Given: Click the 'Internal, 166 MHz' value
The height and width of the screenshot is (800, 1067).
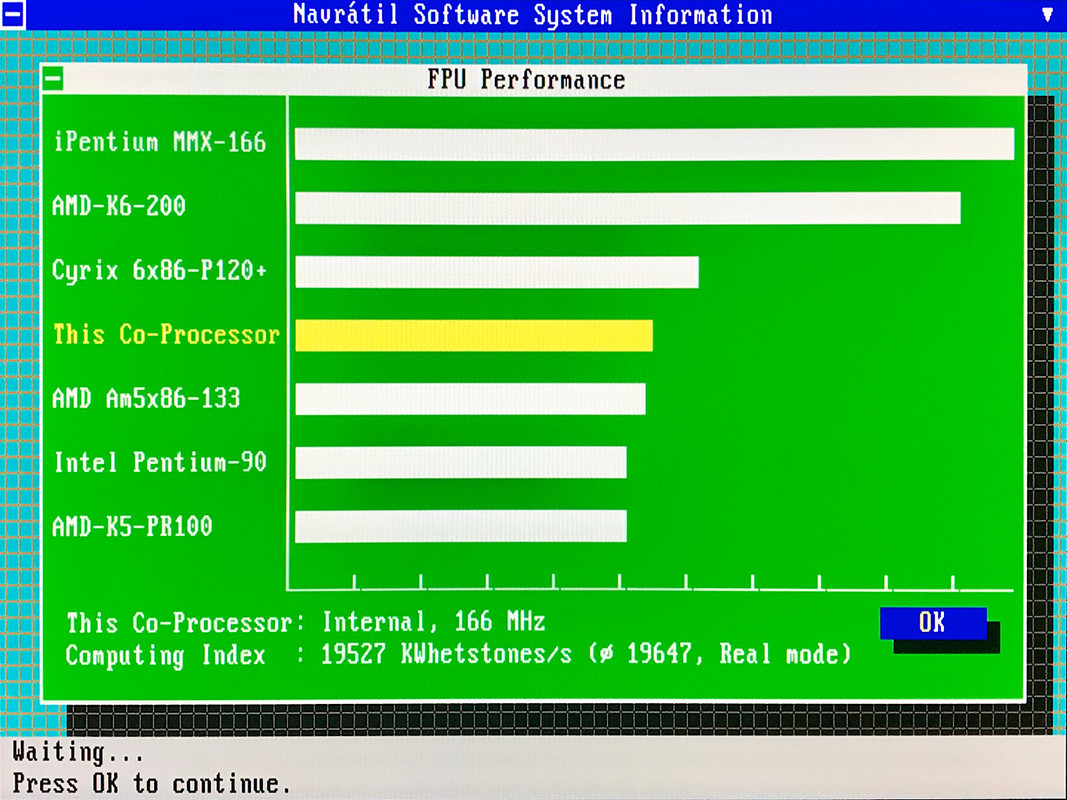Looking at the screenshot, I should click(x=433, y=622).
